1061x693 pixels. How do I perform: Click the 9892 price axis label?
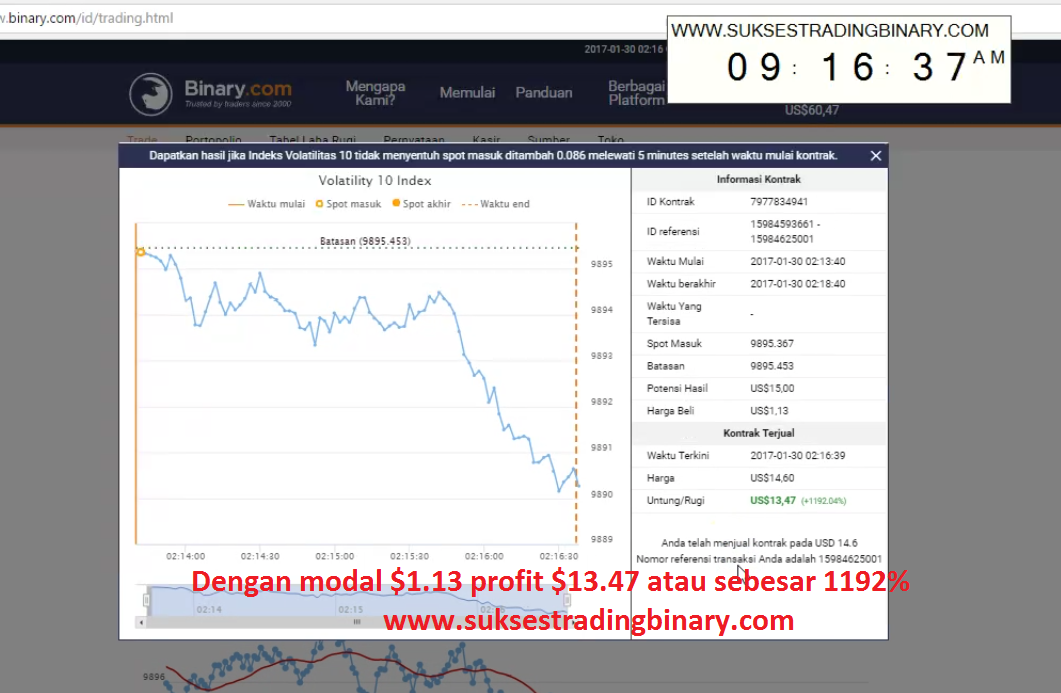[602, 402]
